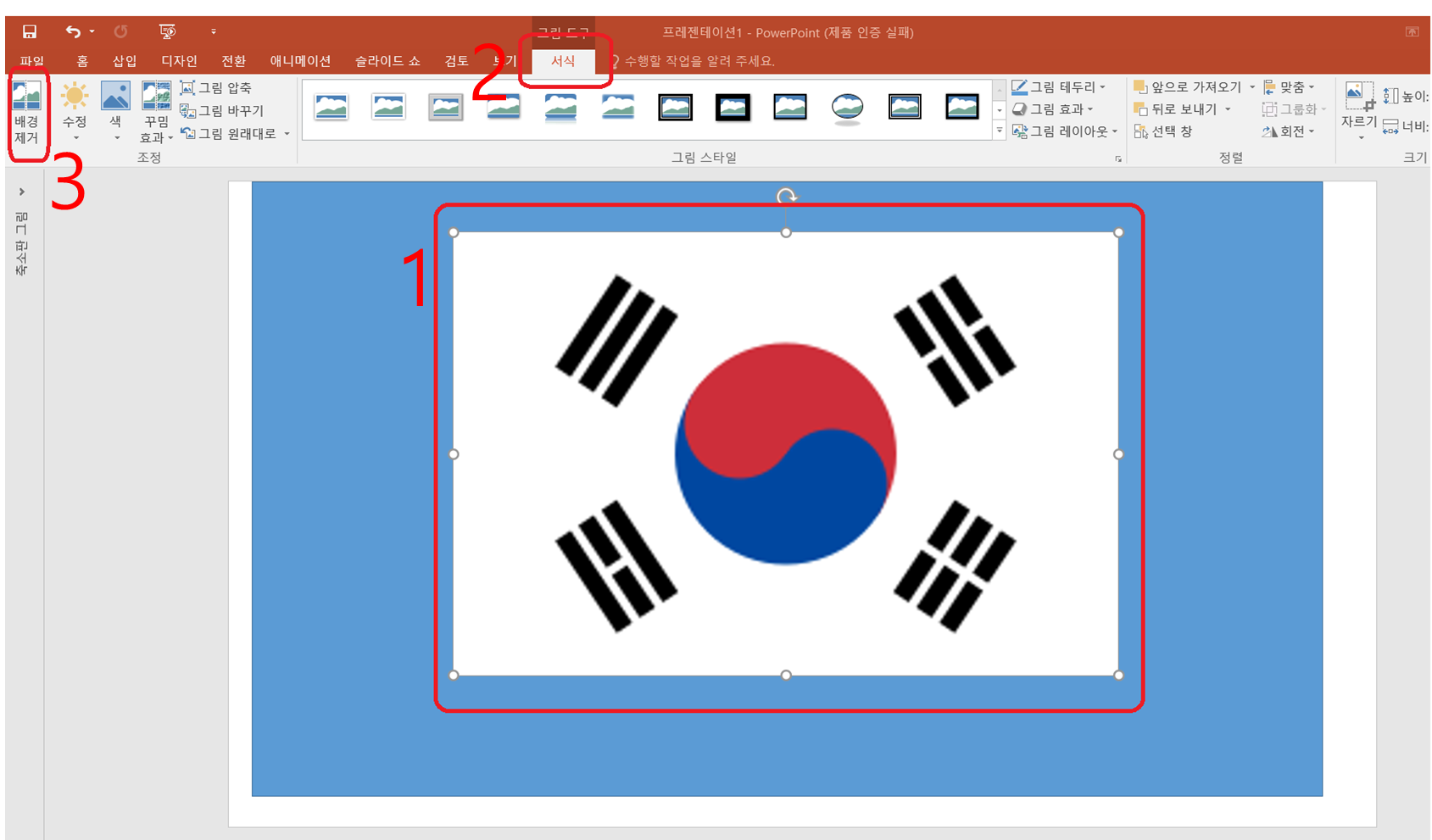Click the grayed redo arrow

coord(120,32)
